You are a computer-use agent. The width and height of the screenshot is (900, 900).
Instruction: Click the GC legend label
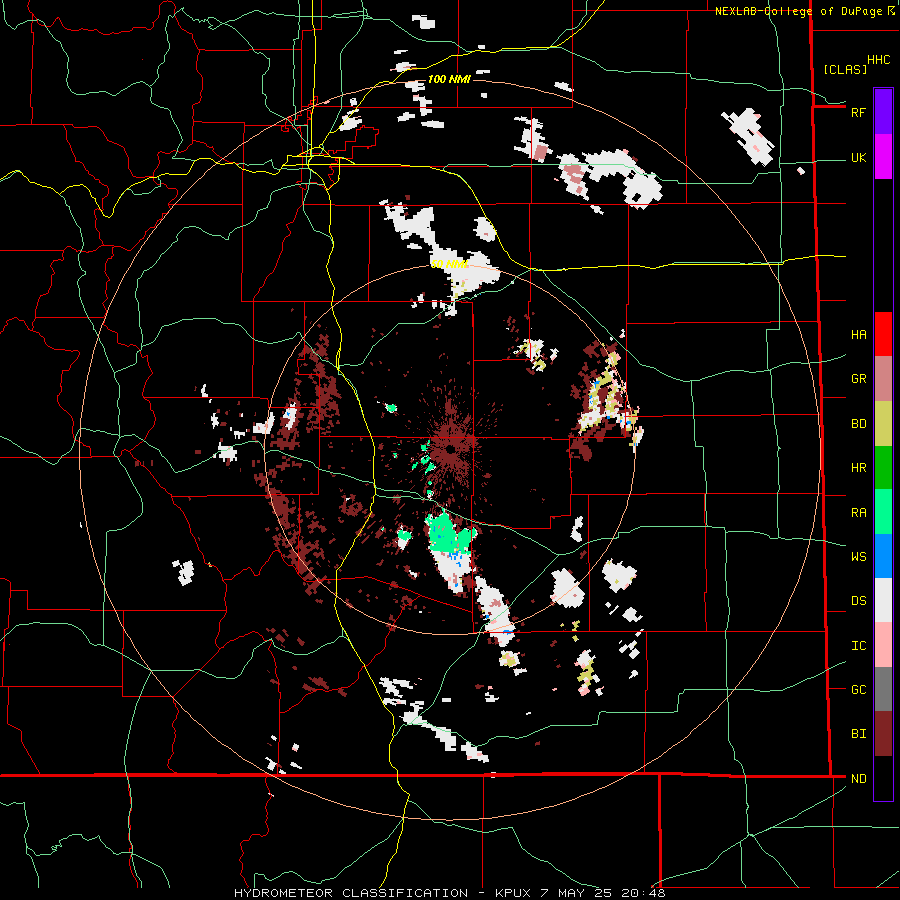tap(858, 690)
